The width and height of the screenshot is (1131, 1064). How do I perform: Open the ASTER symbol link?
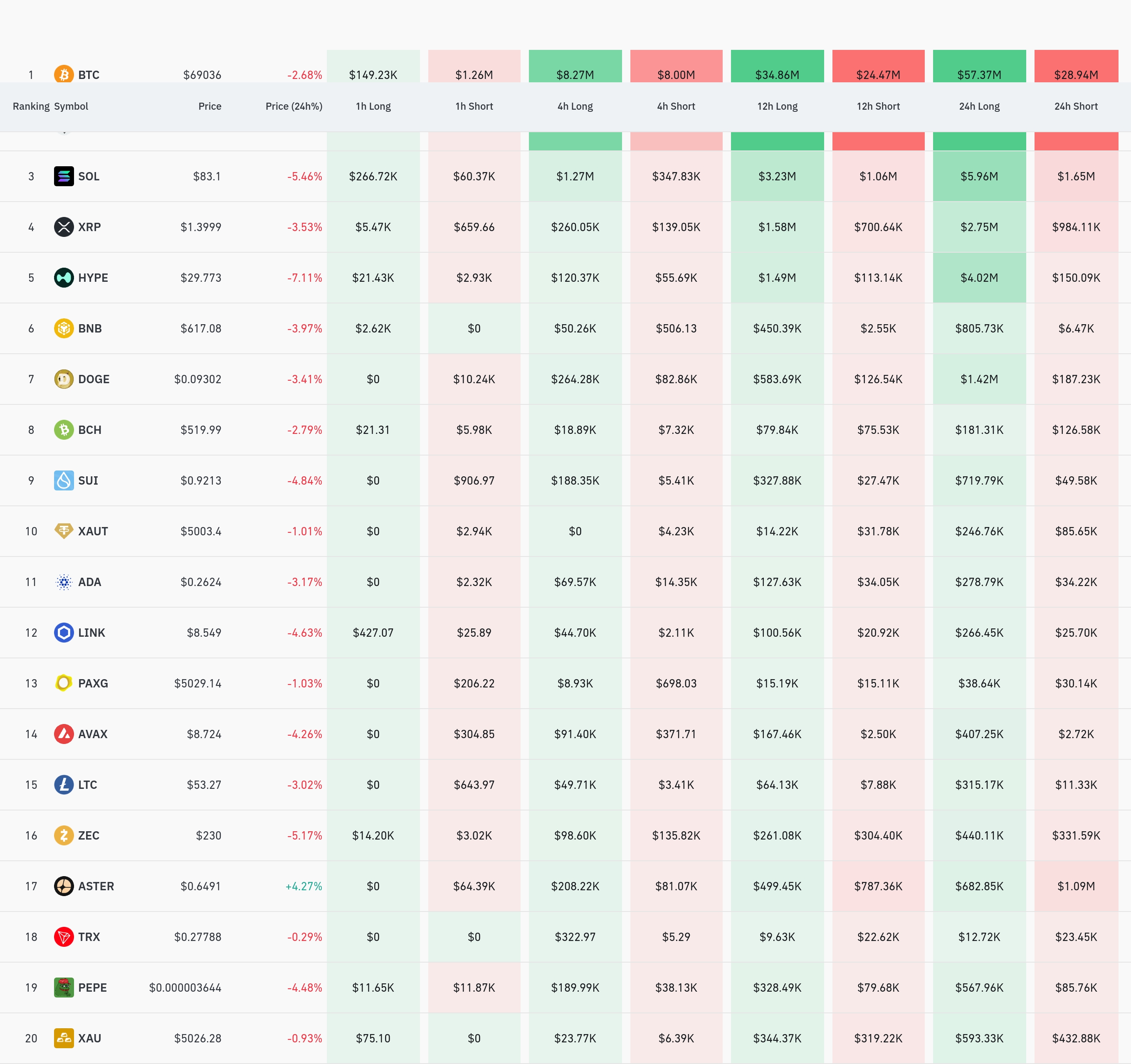point(96,886)
